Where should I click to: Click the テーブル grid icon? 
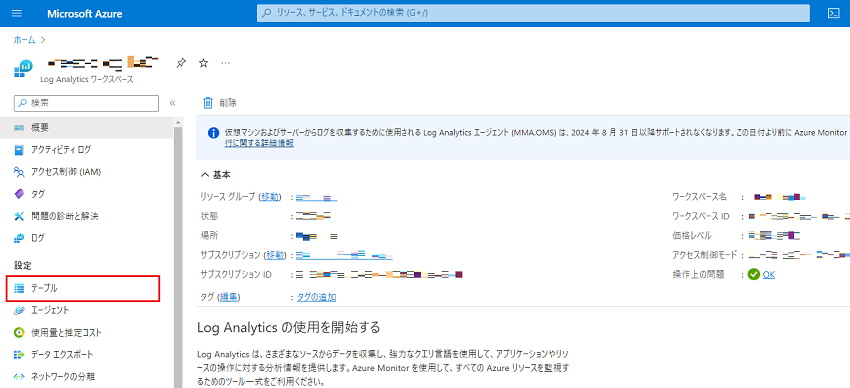(19, 288)
